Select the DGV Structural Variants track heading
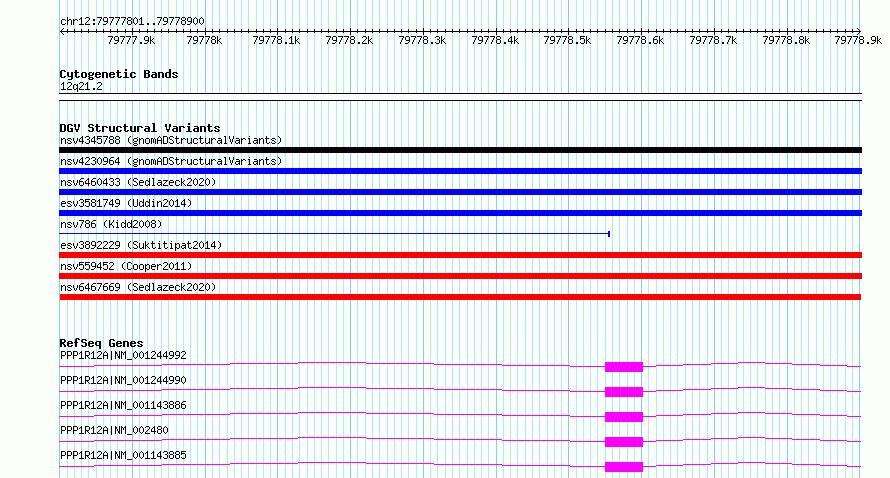 tap(140, 128)
